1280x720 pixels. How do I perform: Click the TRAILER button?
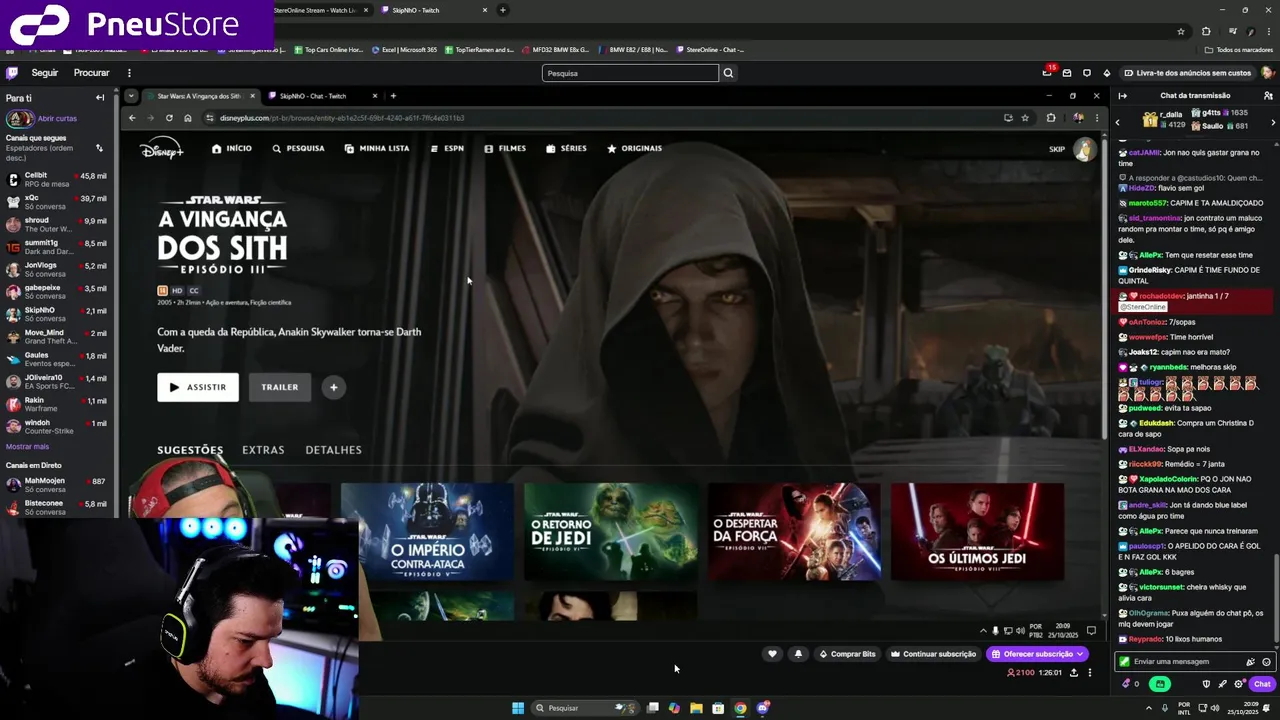tap(280, 387)
